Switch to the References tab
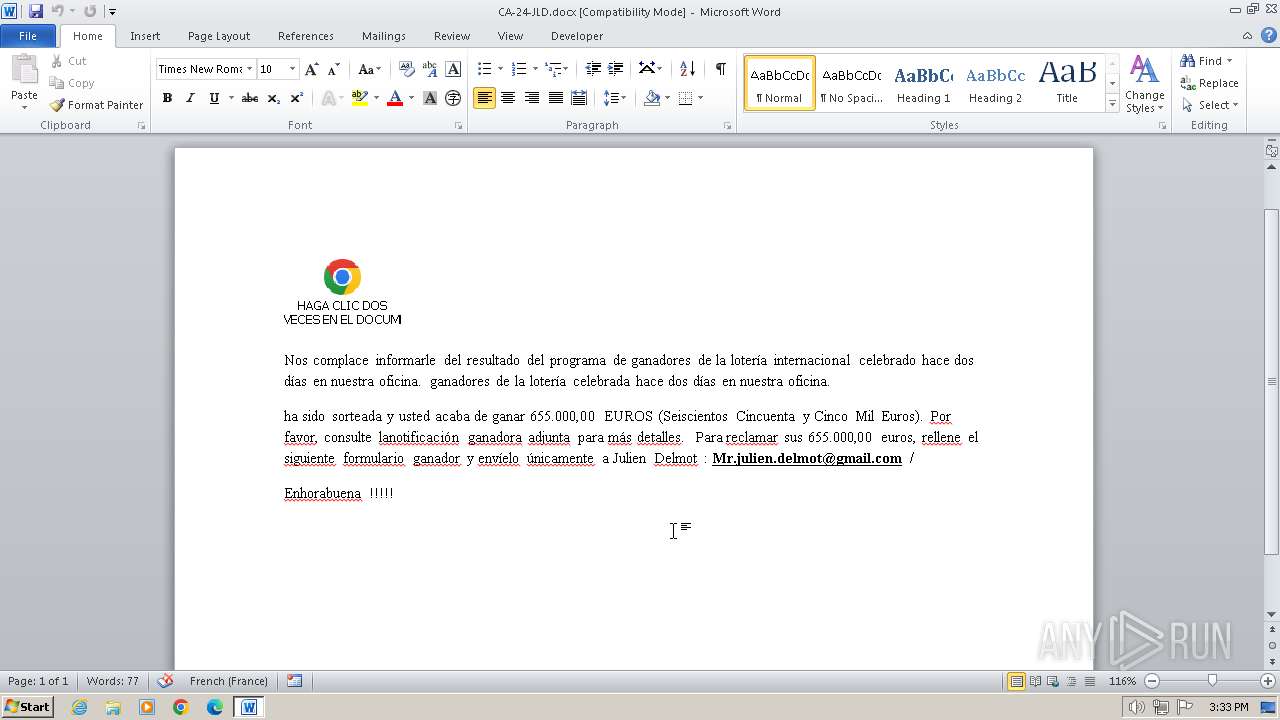Viewport: 1280px width, 720px height. (x=306, y=36)
